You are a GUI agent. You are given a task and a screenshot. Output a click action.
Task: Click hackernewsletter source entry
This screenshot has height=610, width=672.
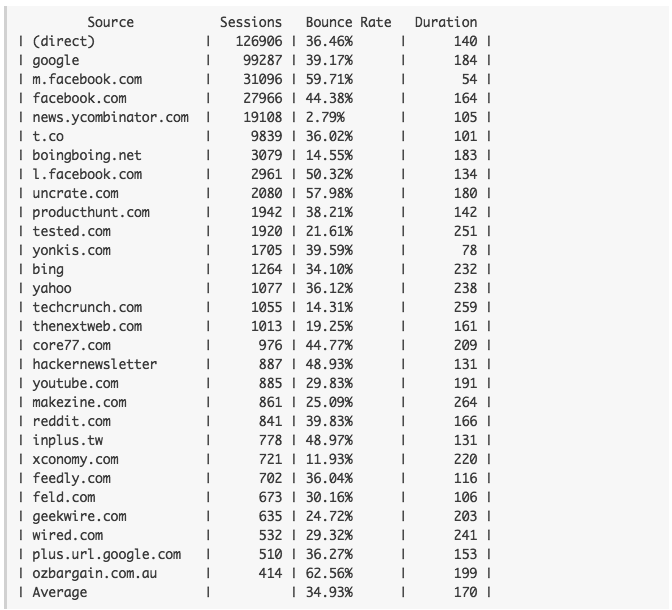pos(95,364)
